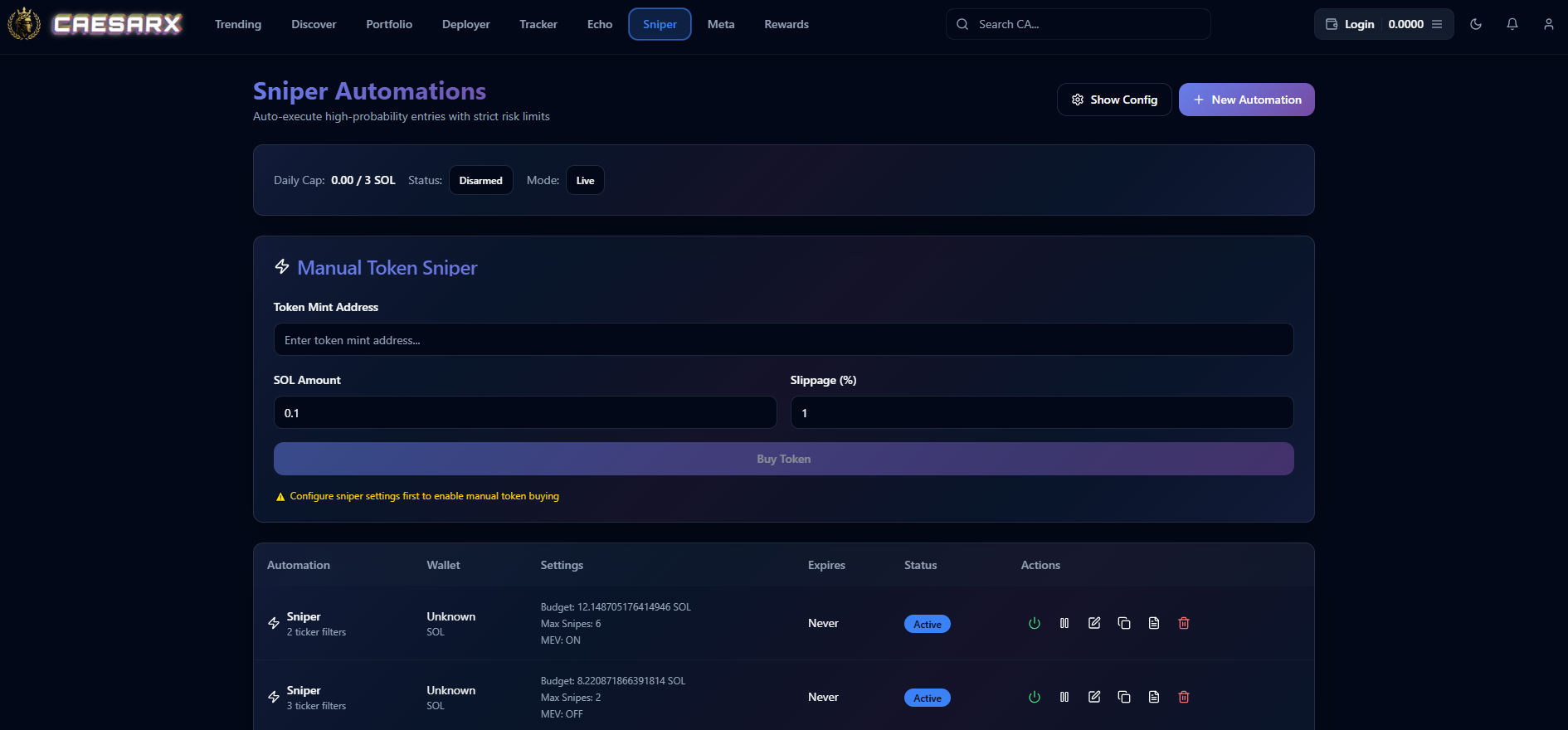
Task: Focus the Token Mint Address field
Action: click(784, 339)
